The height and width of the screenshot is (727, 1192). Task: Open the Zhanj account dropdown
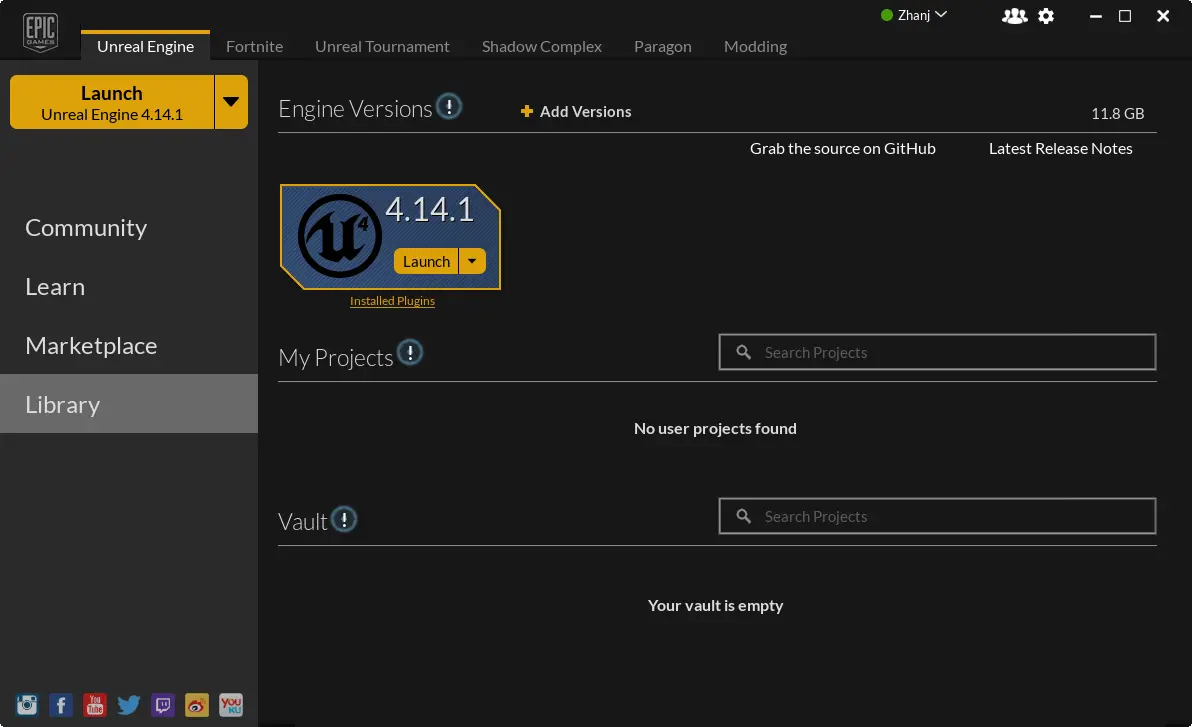[922, 15]
